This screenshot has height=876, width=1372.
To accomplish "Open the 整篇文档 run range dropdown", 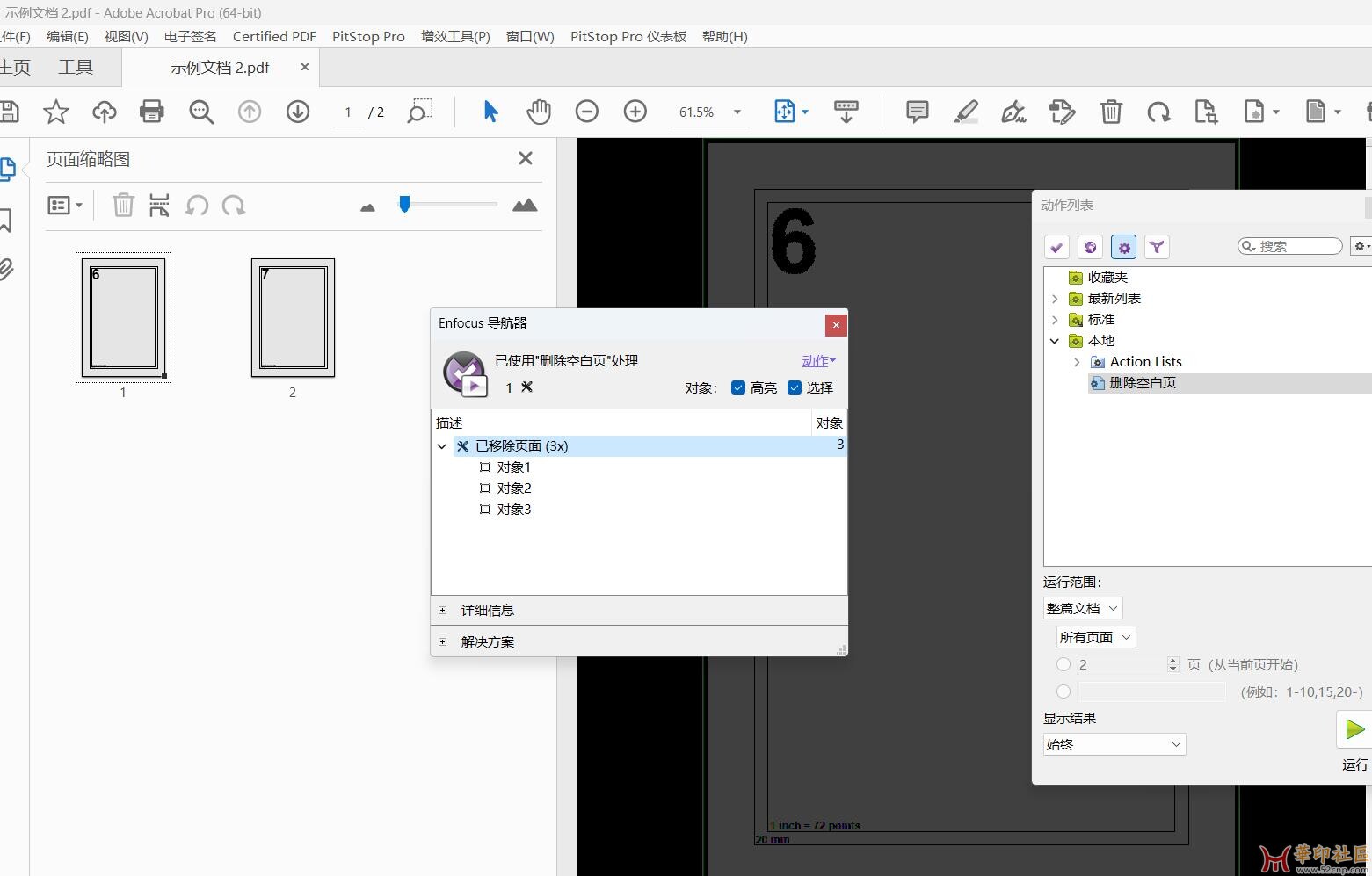I will (1082, 608).
